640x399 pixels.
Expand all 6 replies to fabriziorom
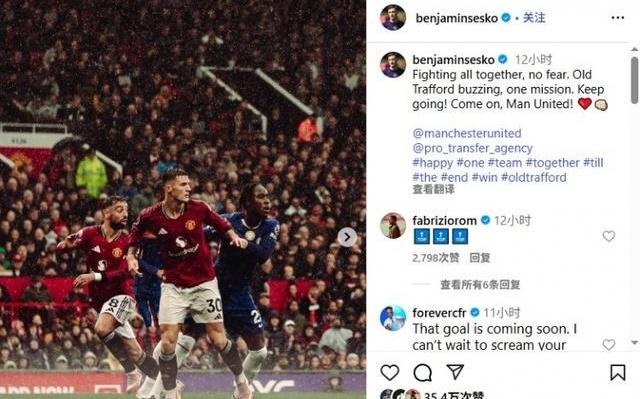tap(480, 284)
